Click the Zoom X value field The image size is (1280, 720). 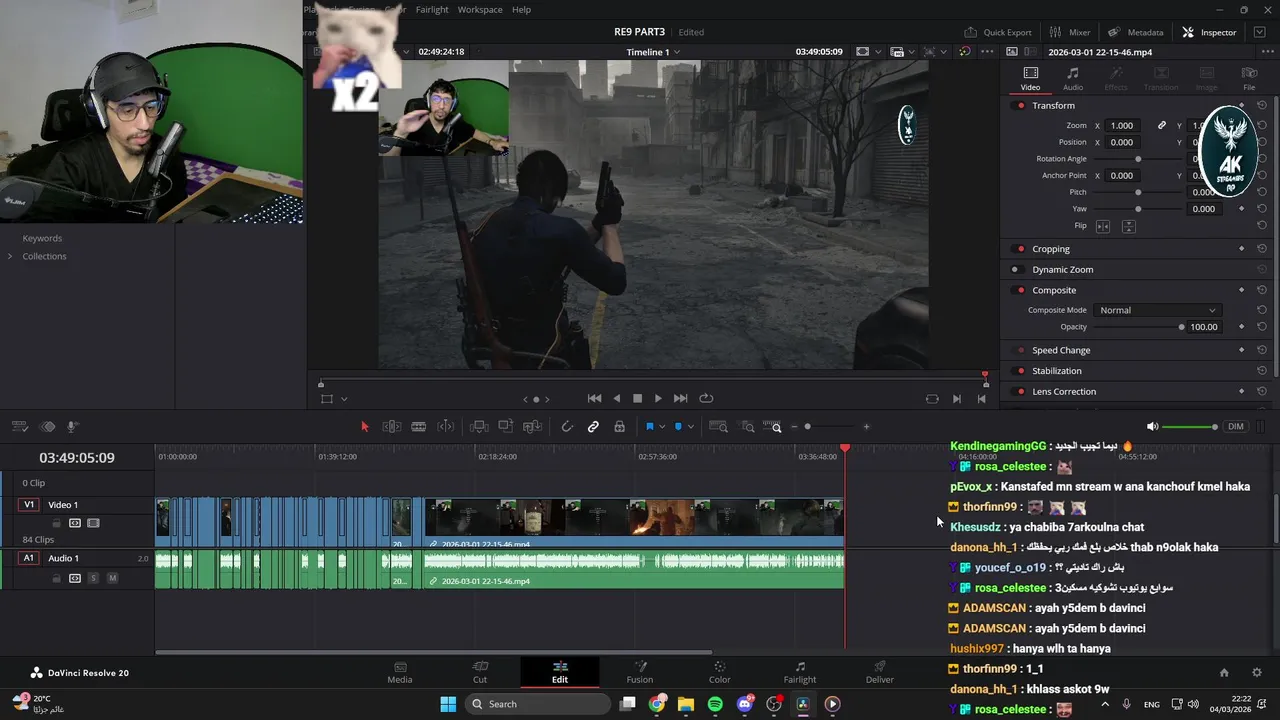1122,126
